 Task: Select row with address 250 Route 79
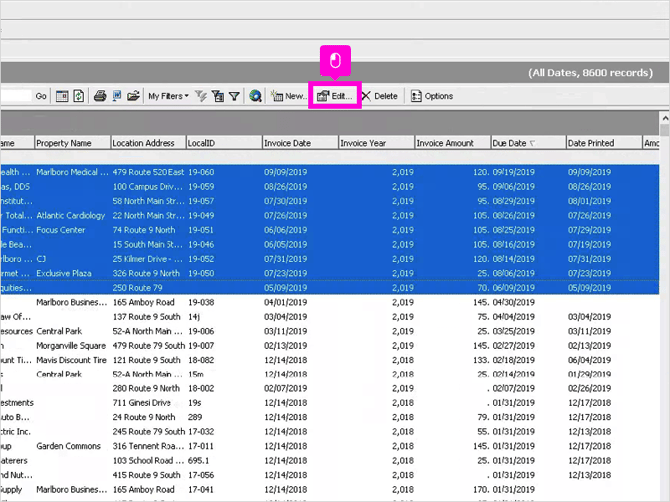[x=329, y=288]
